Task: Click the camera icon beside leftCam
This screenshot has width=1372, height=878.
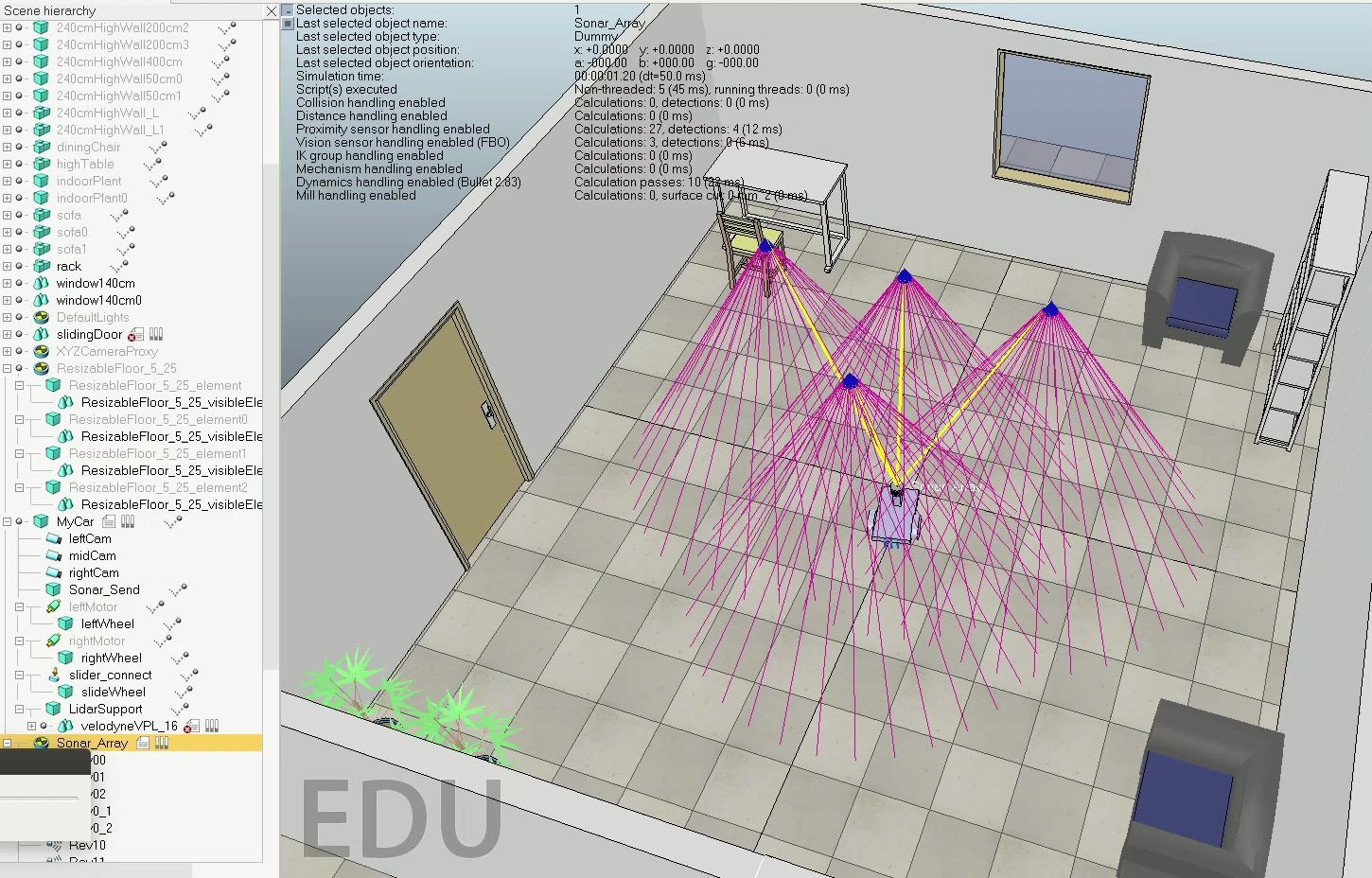Action: click(x=54, y=539)
